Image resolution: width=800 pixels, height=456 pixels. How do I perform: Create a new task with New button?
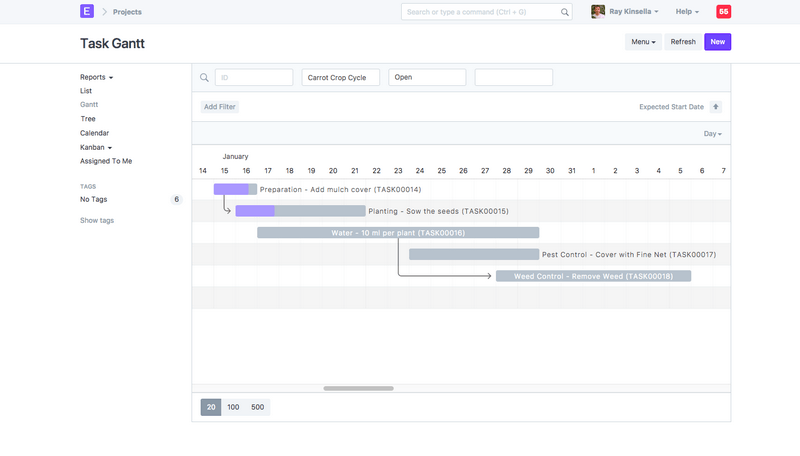point(717,42)
